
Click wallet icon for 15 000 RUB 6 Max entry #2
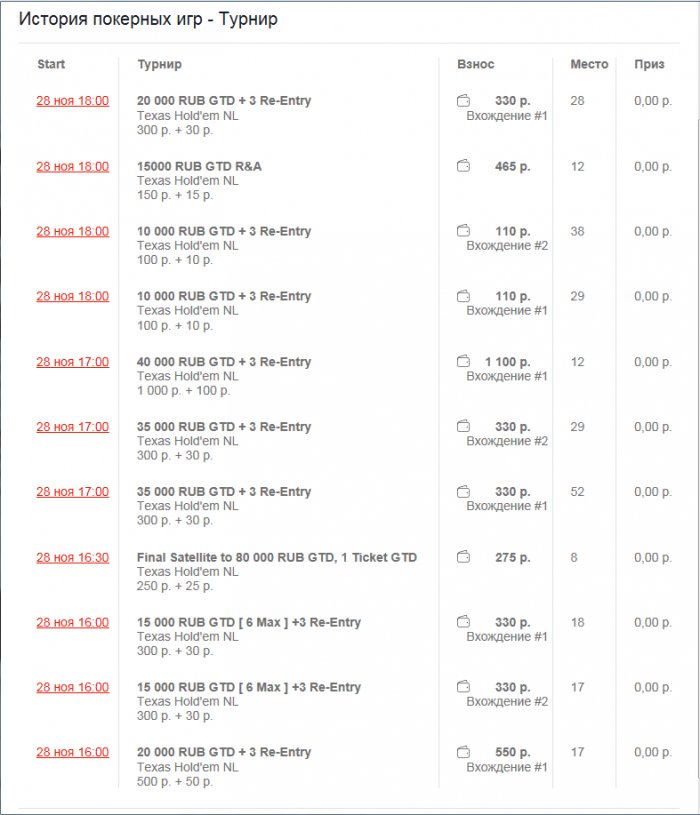[x=463, y=687]
